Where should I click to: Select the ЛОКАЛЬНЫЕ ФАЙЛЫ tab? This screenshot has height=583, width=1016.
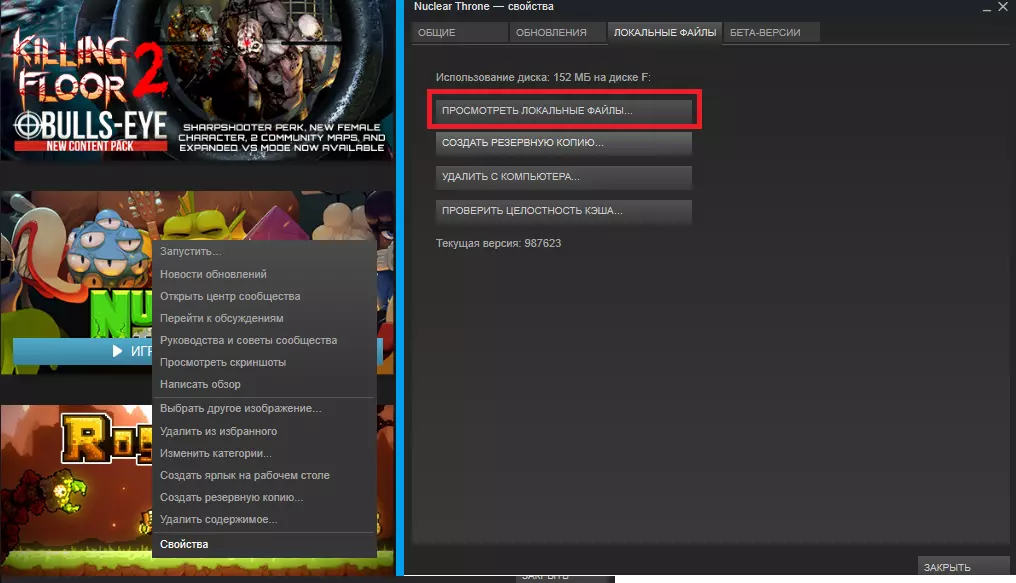[x=665, y=32]
